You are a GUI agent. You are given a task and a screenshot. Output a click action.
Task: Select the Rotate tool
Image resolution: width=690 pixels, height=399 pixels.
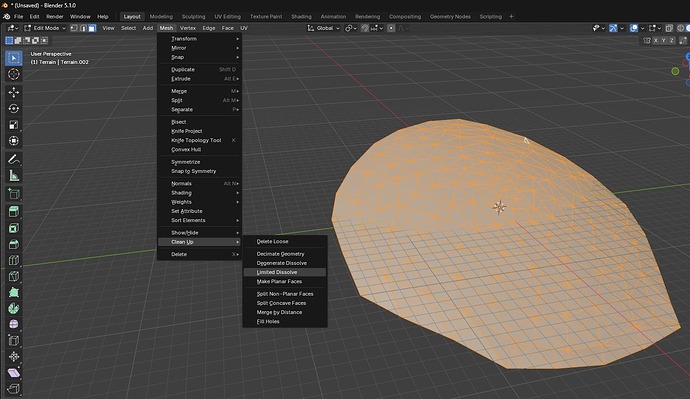(14, 108)
